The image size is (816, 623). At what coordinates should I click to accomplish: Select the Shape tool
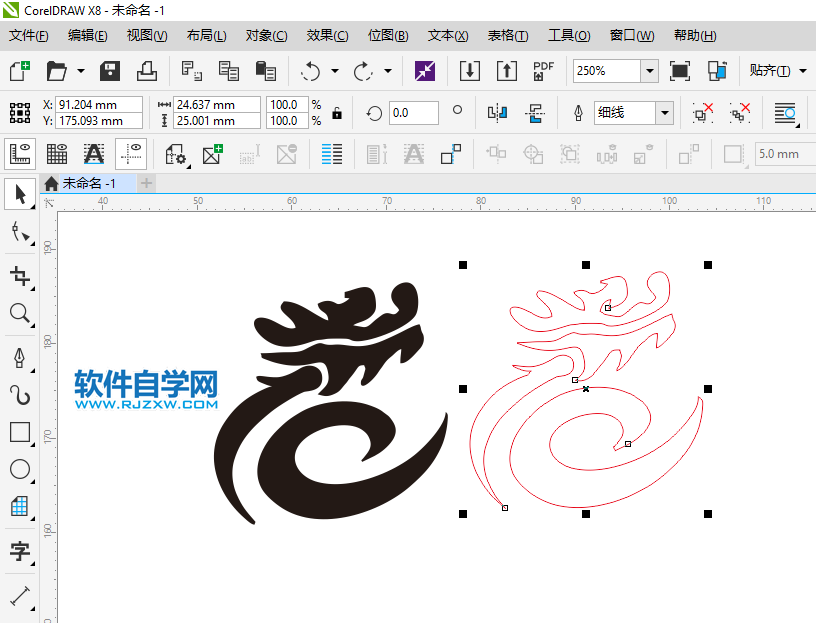click(19, 232)
